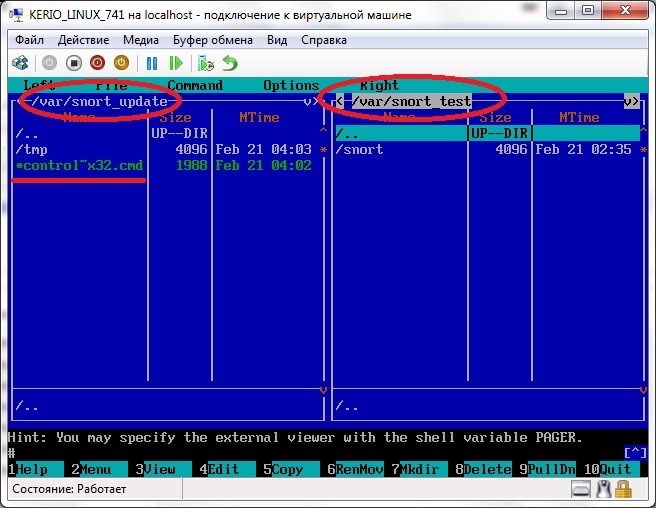Select the control~x32.cmd file
Image resolution: width=656 pixels, height=508 pixels.
coord(80,165)
